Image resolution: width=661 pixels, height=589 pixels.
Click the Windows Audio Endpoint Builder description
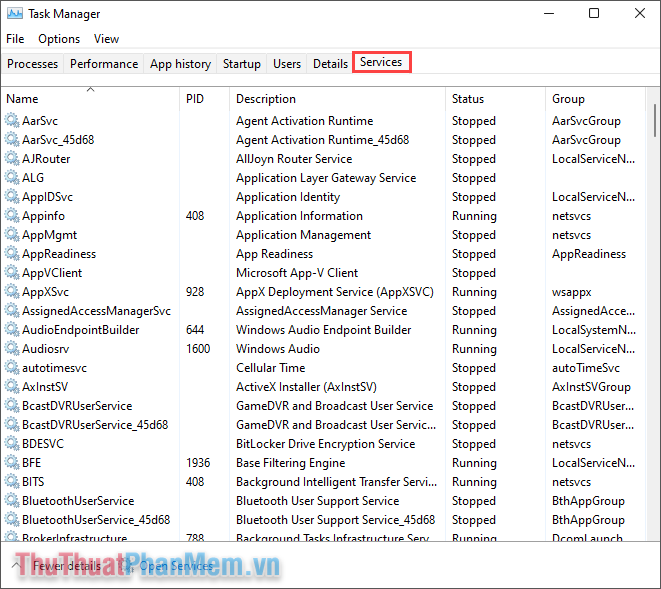323,329
